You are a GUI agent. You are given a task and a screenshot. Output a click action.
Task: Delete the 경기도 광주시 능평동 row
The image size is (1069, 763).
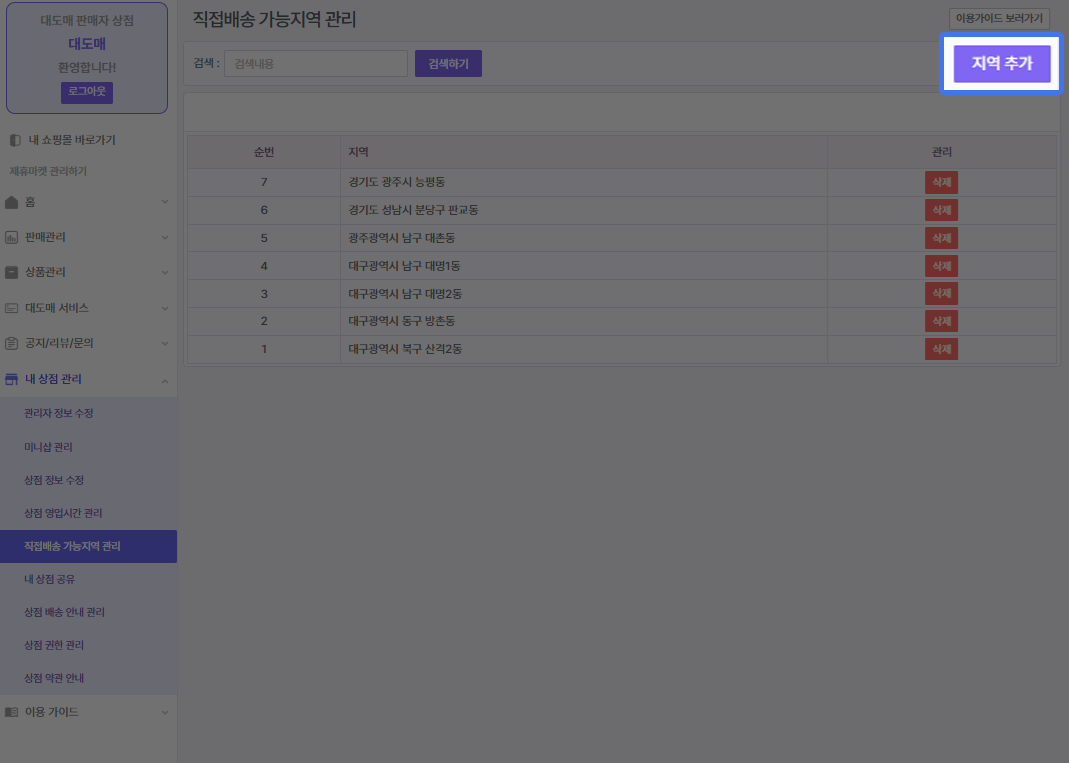click(x=941, y=182)
